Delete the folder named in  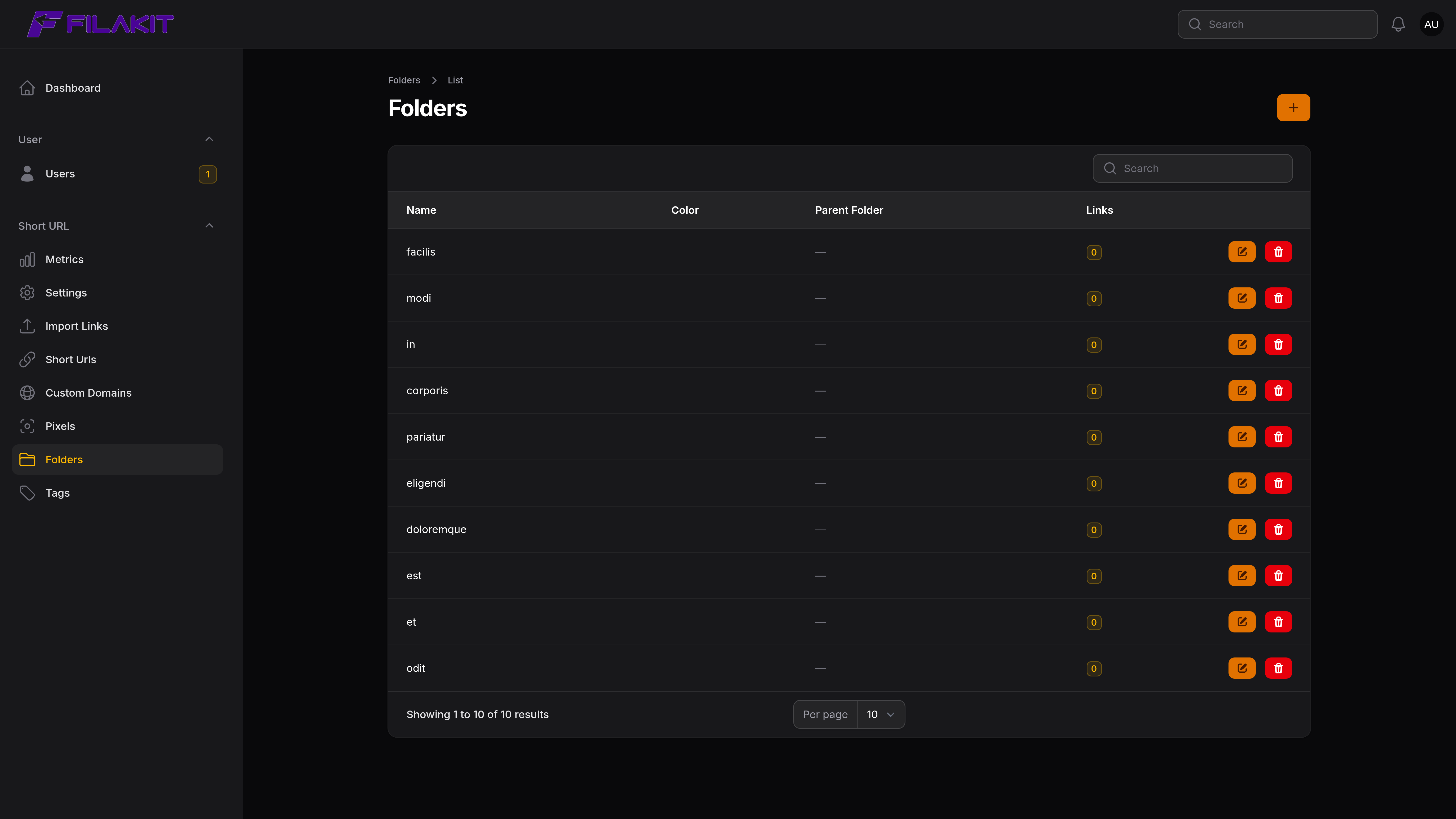(1278, 345)
